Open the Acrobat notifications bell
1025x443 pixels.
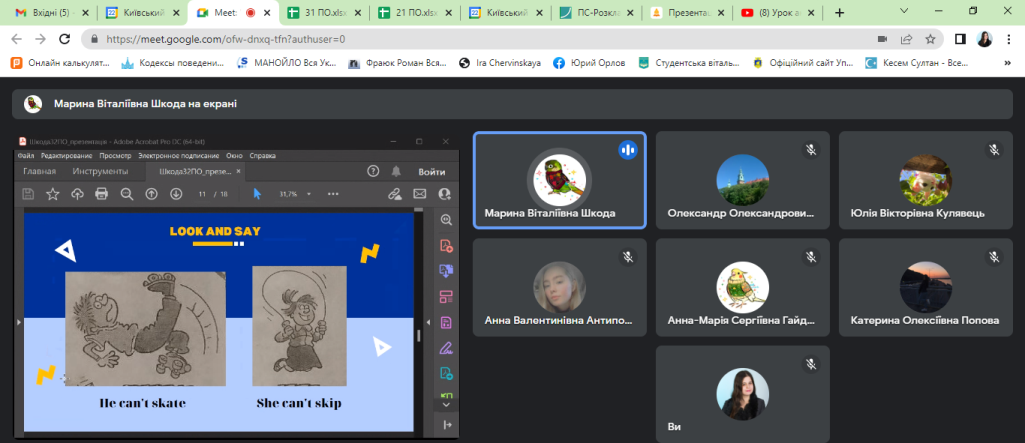[x=396, y=171]
